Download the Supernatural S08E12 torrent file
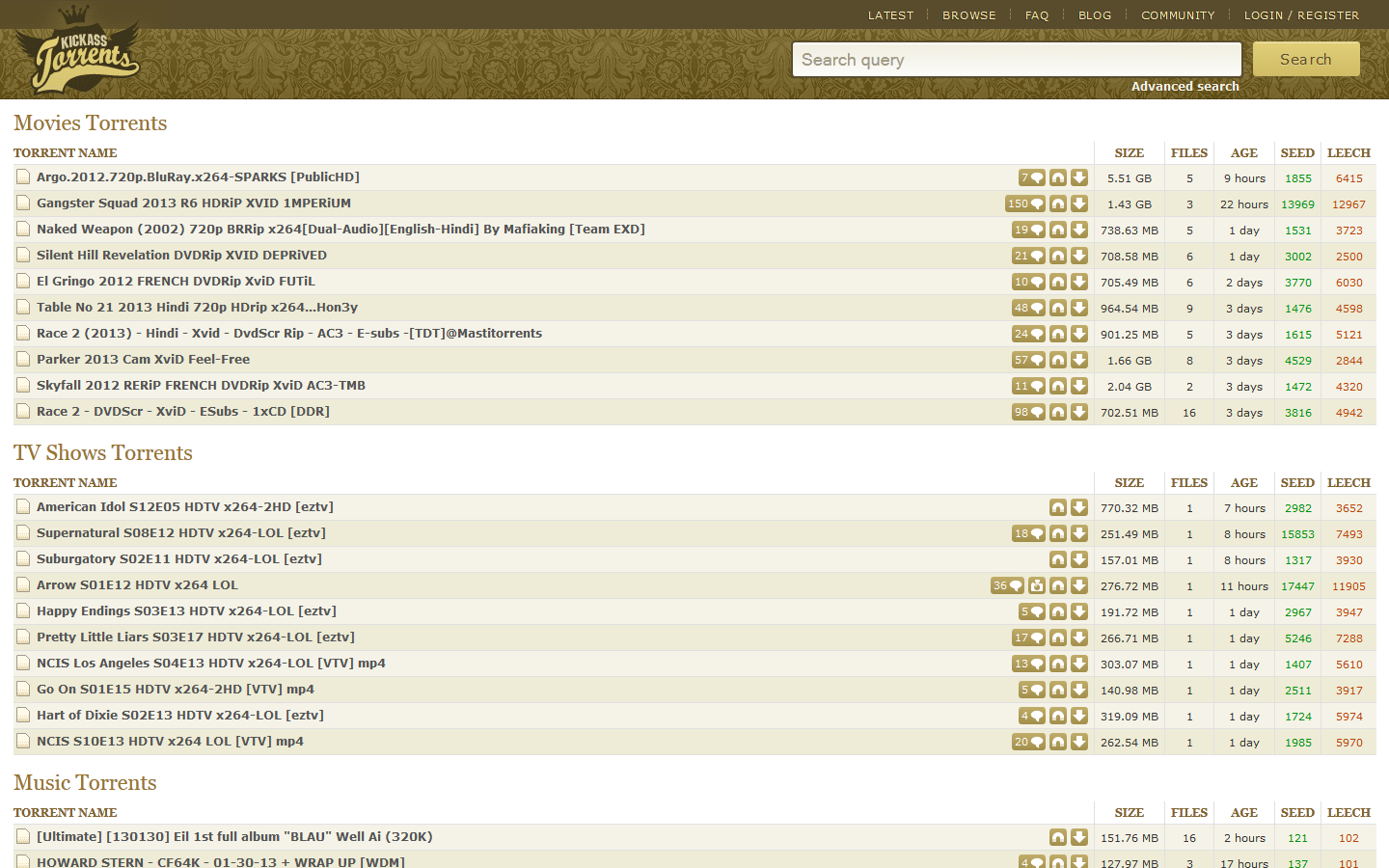Image resolution: width=1389 pixels, height=868 pixels. tap(1079, 533)
